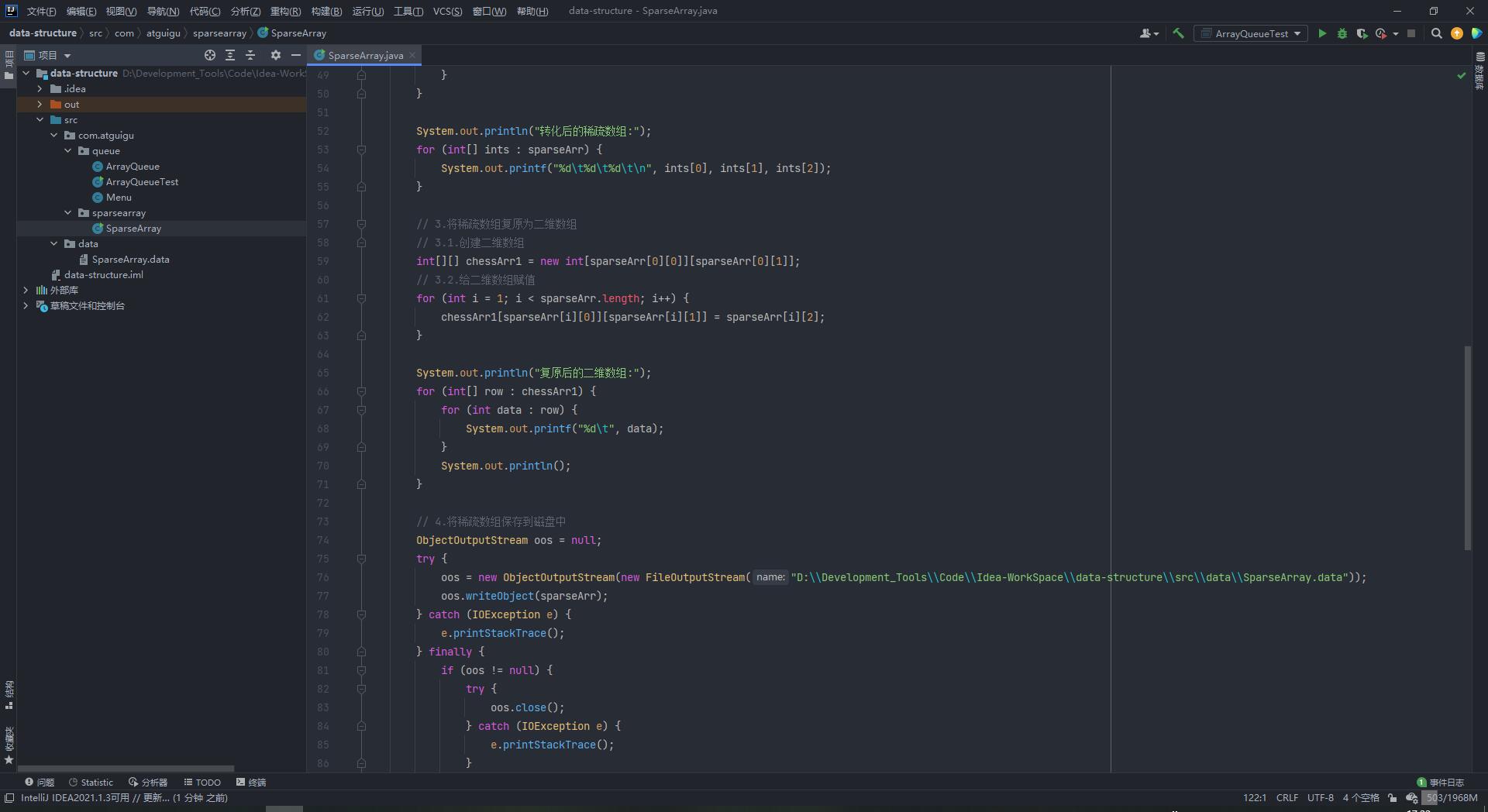Image resolution: width=1488 pixels, height=812 pixels.
Task: Open the 事件日志 event log
Action: click(x=1440, y=783)
